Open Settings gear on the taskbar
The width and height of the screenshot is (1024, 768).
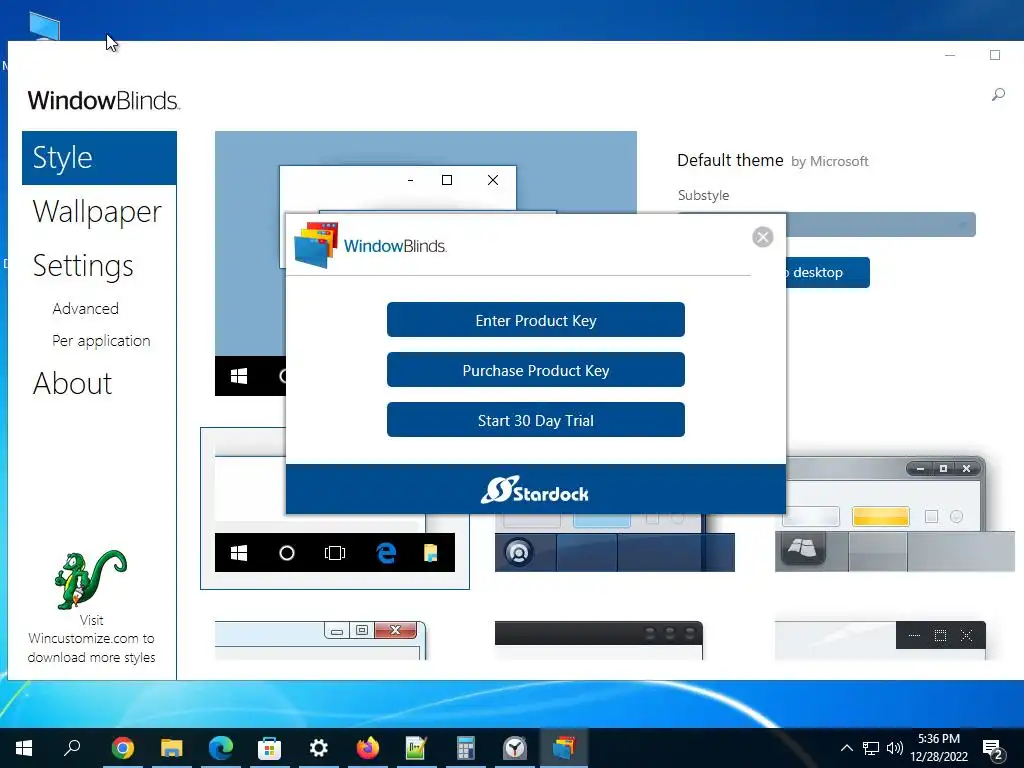pyautogui.click(x=319, y=748)
